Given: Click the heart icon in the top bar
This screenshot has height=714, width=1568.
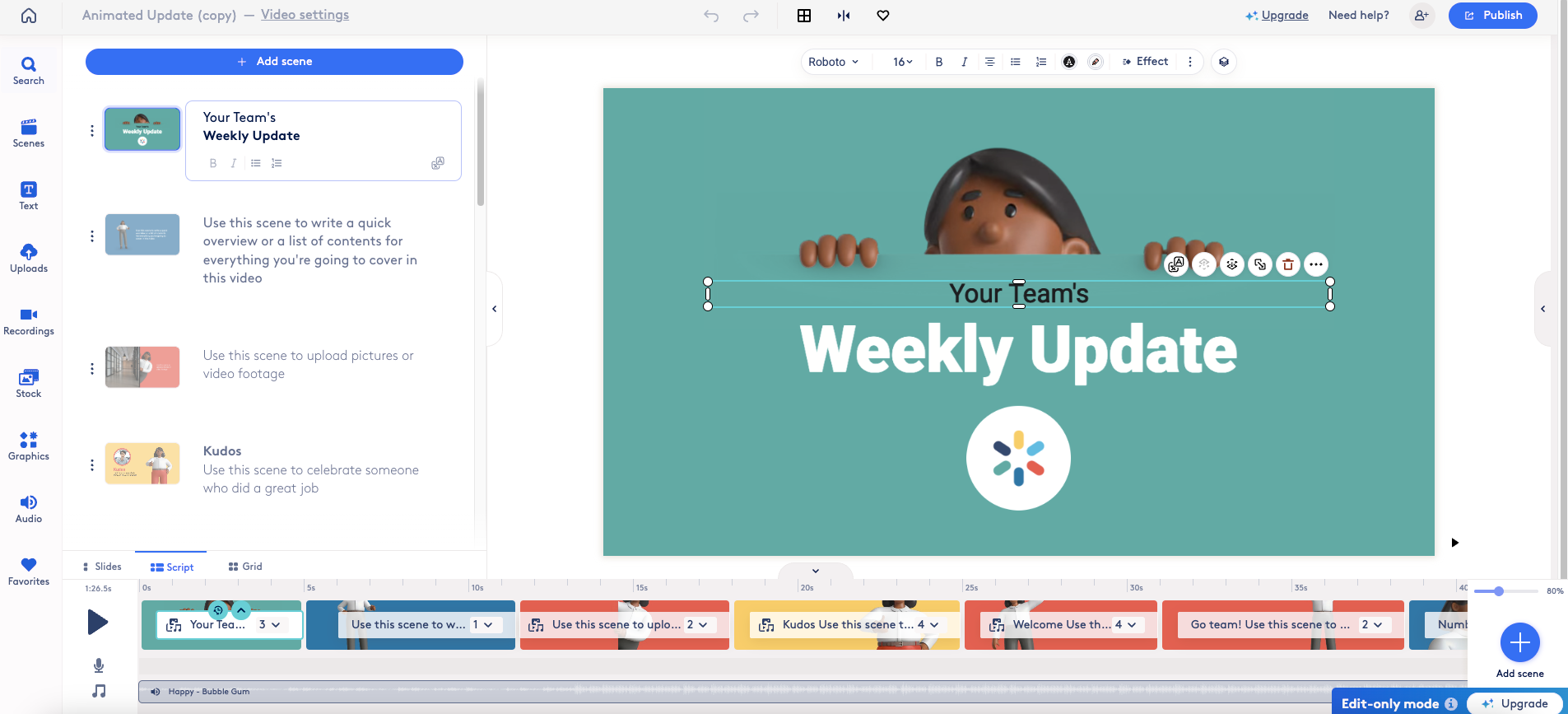Looking at the screenshot, I should 883,16.
